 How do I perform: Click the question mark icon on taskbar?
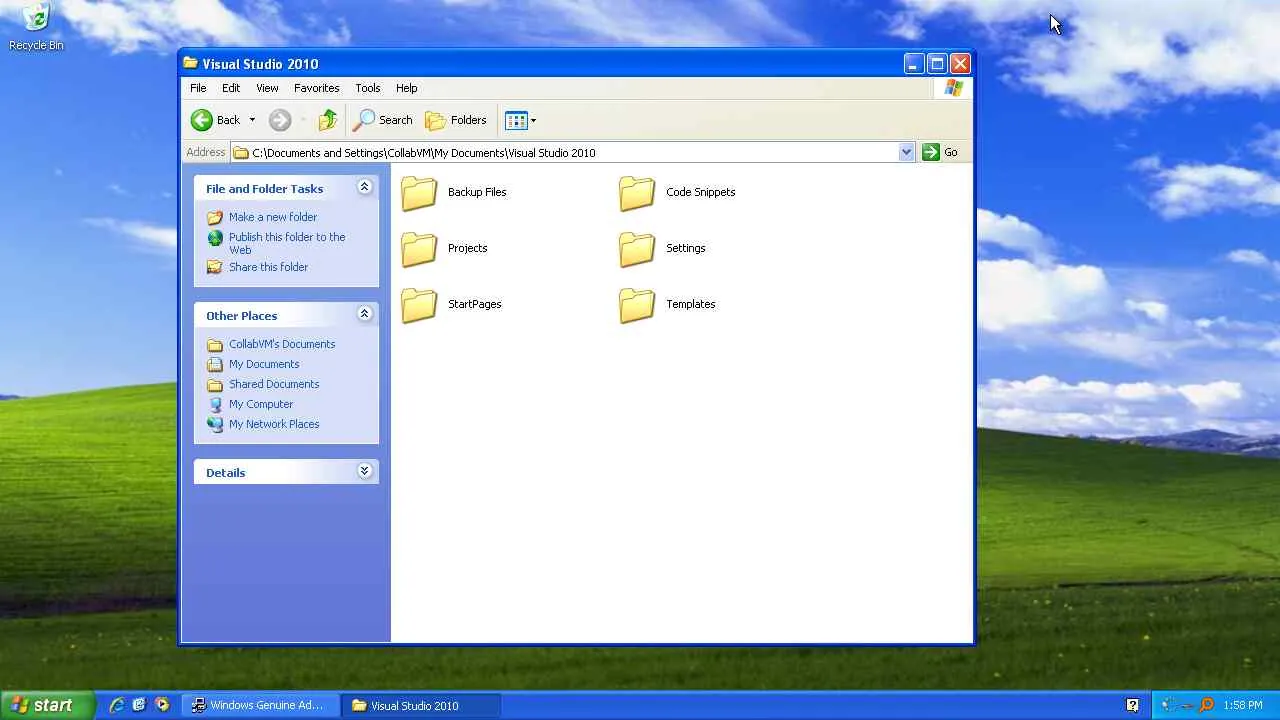1132,705
